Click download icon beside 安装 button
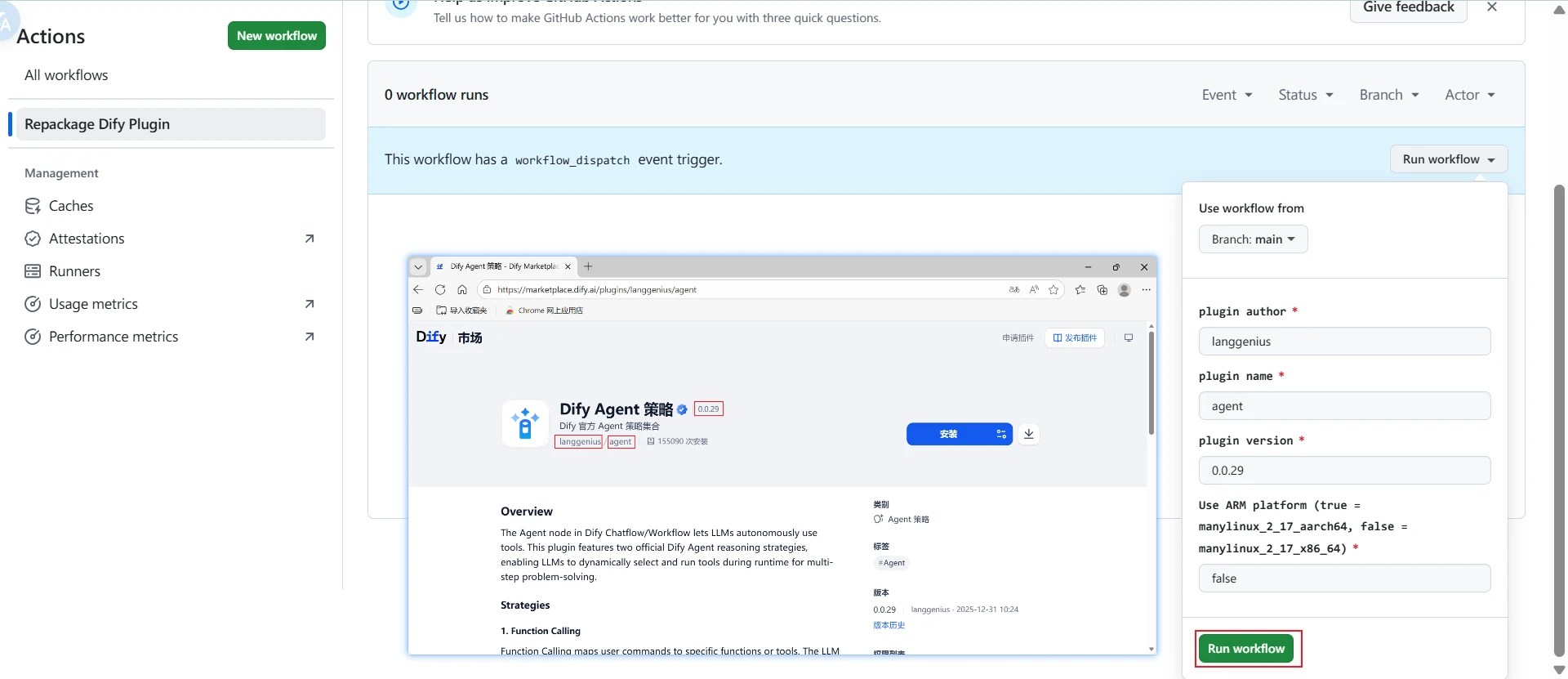The width and height of the screenshot is (1568, 679). pos(1029,434)
